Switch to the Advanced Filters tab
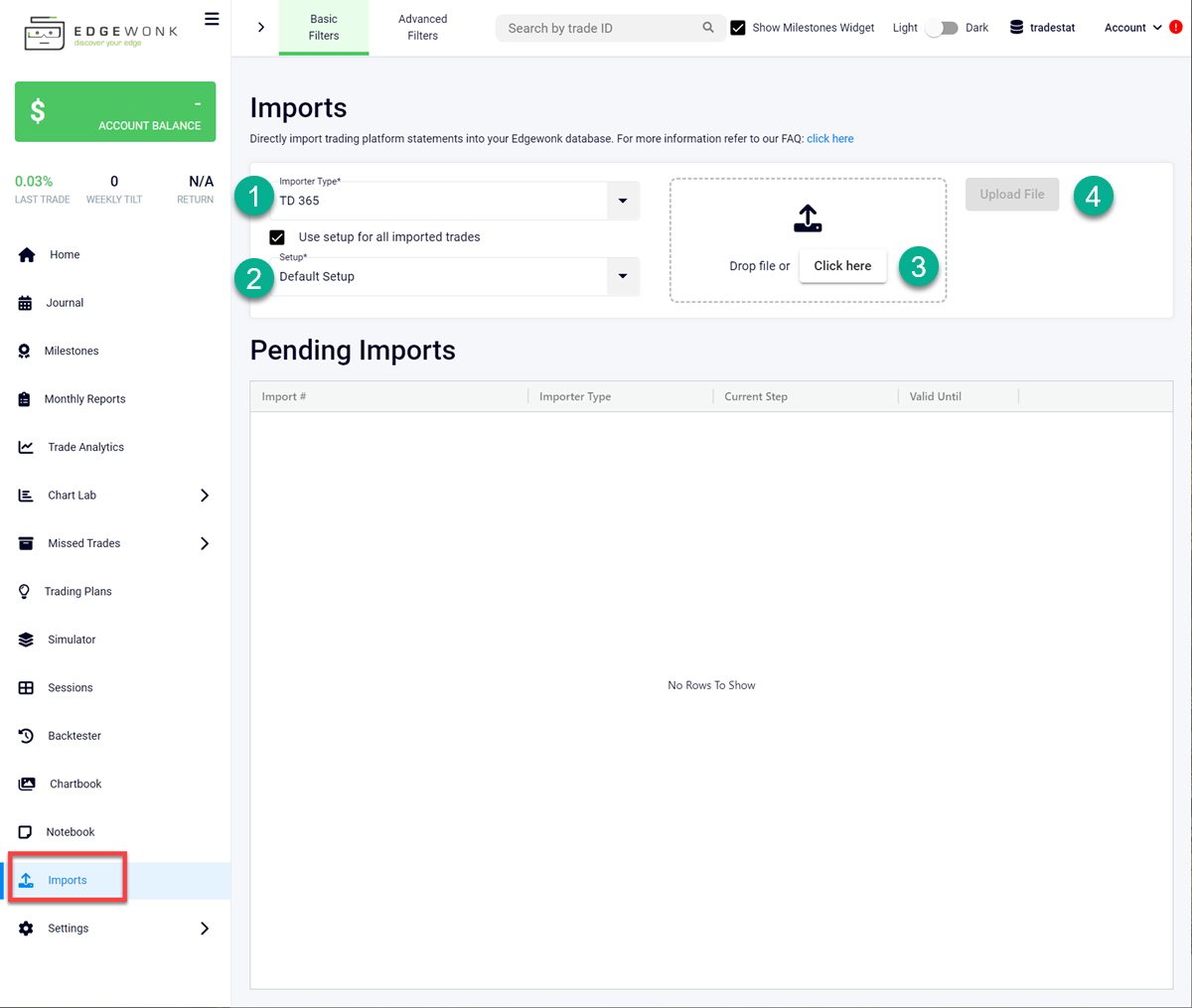The width and height of the screenshot is (1192, 1008). coord(422,27)
